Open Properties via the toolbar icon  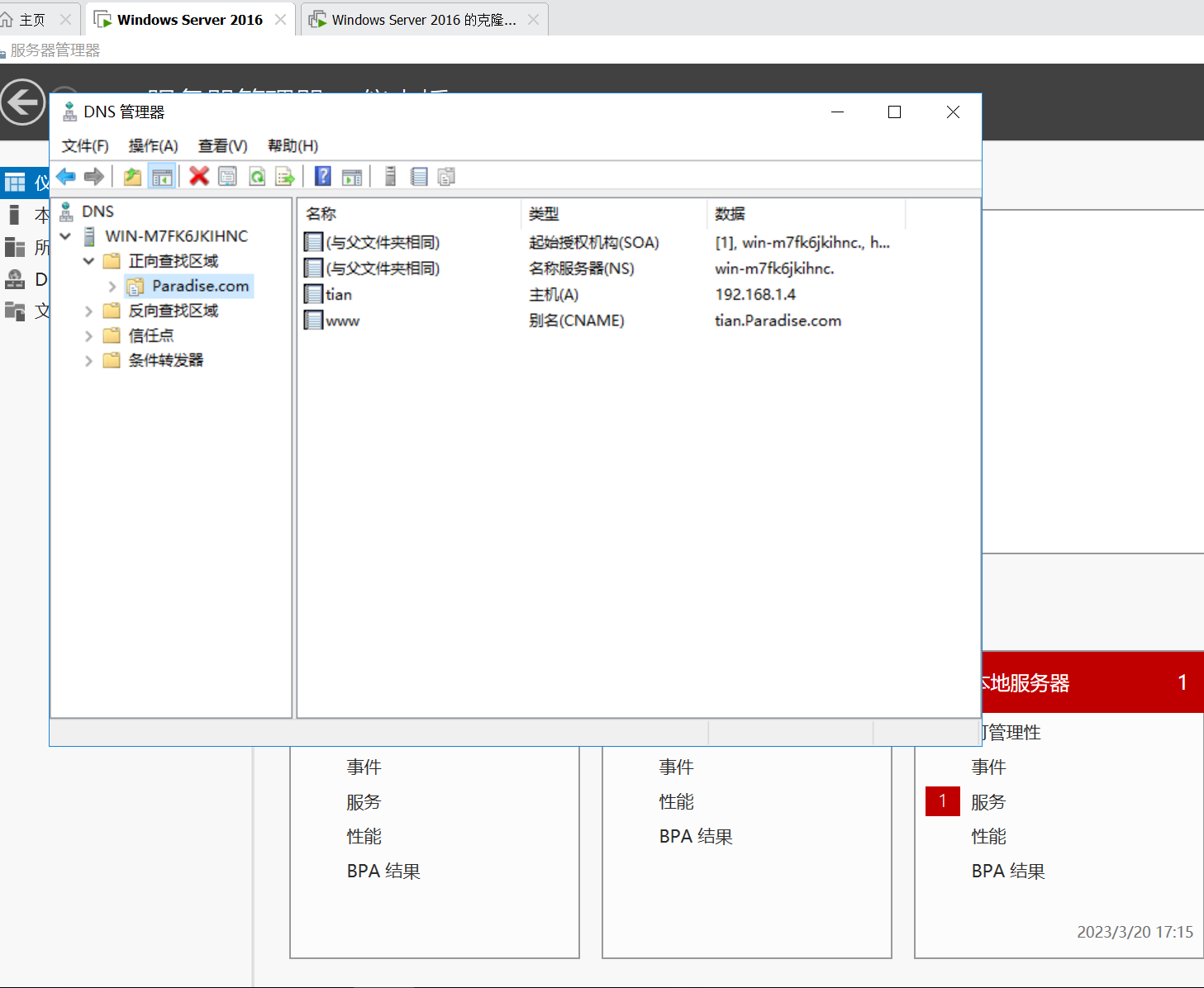(228, 176)
